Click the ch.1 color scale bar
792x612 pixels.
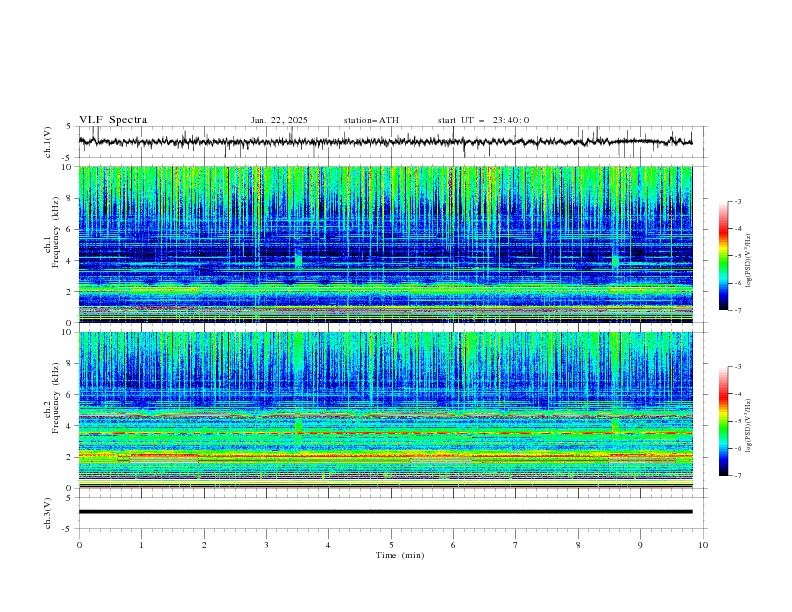pyautogui.click(x=723, y=256)
